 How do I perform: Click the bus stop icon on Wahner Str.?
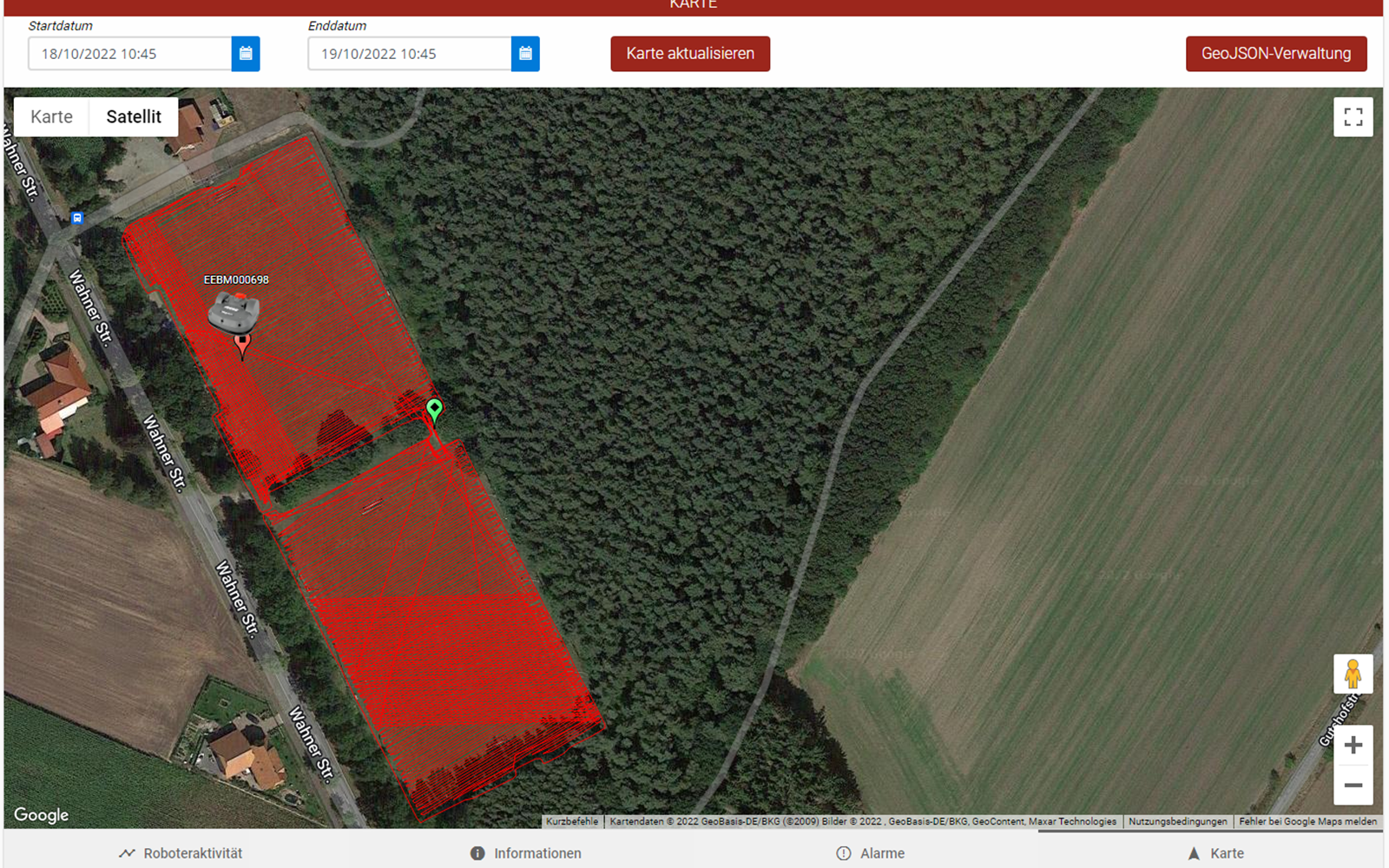point(77,218)
